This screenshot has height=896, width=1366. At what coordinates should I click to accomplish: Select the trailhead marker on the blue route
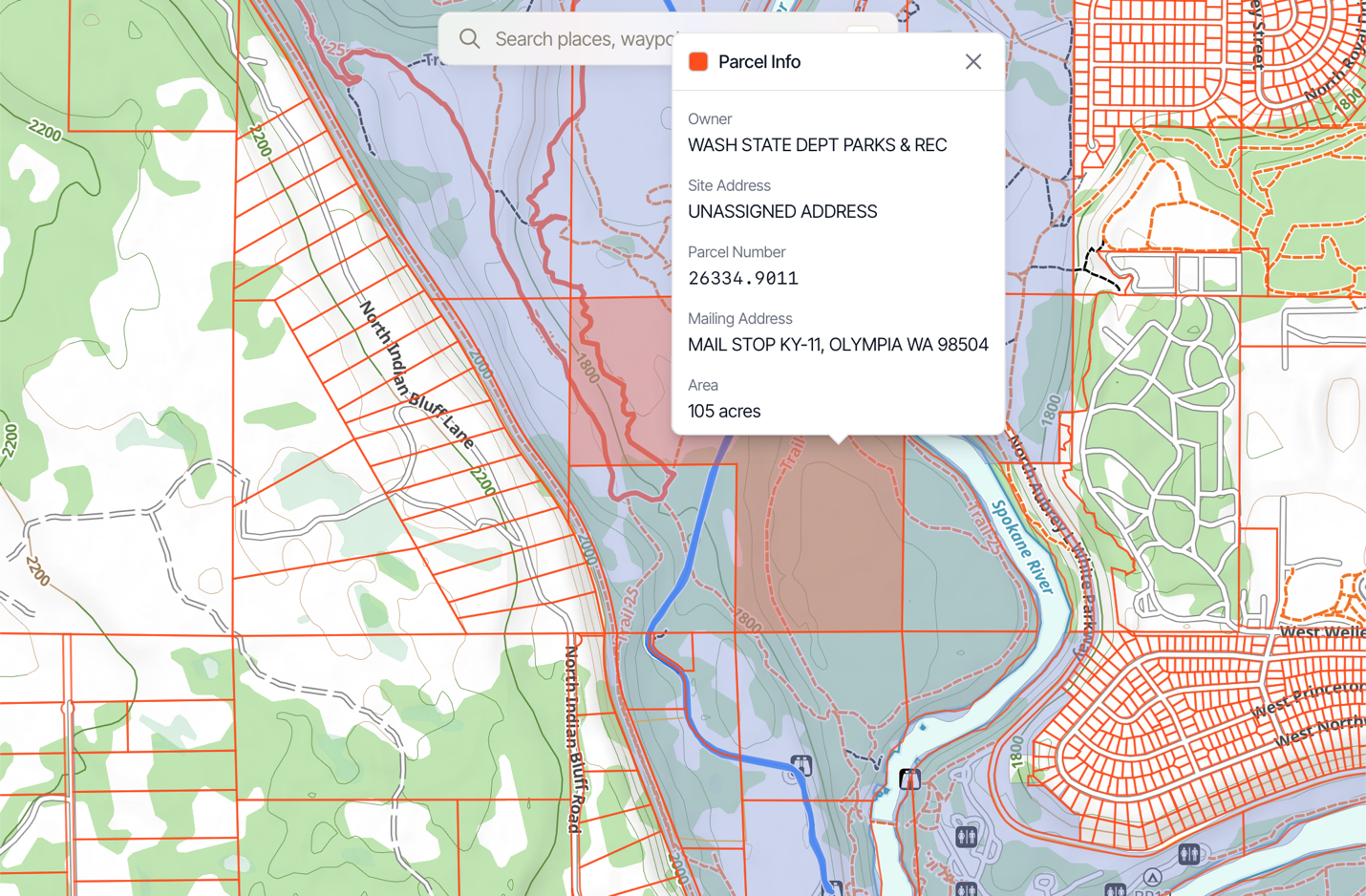[801, 764]
